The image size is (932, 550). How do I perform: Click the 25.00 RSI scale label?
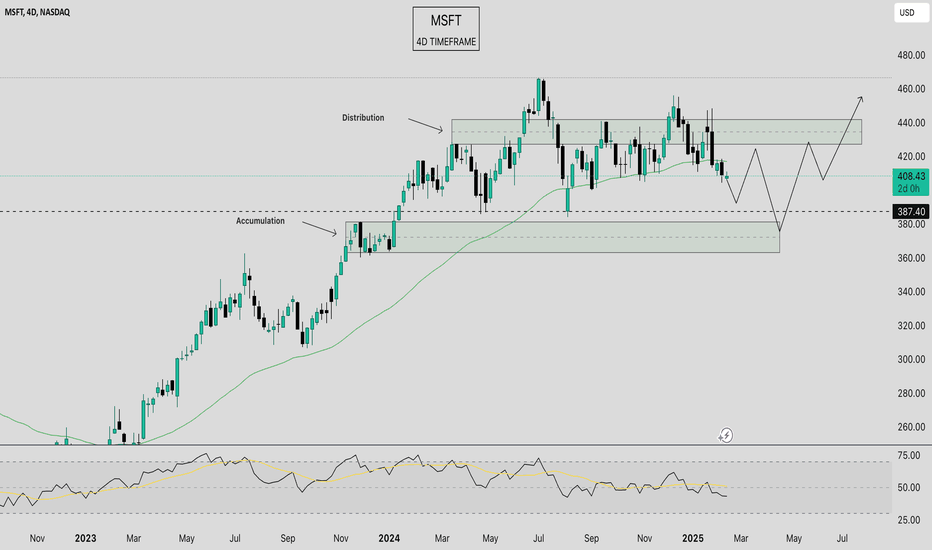point(911,520)
